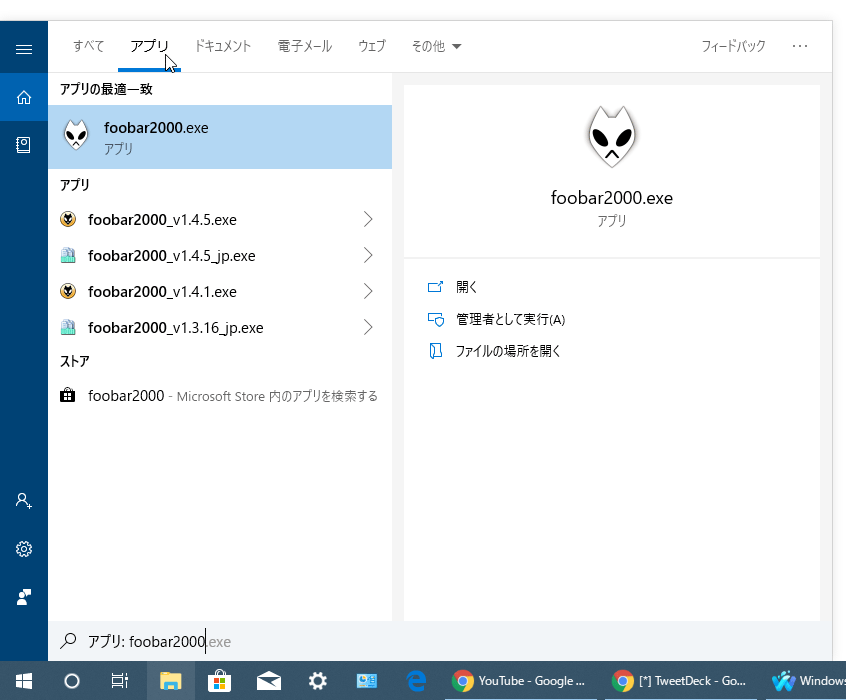This screenshot has height=700, width=846.
Task: Click the foobar2000.exe title in preview pane
Action: (612, 198)
